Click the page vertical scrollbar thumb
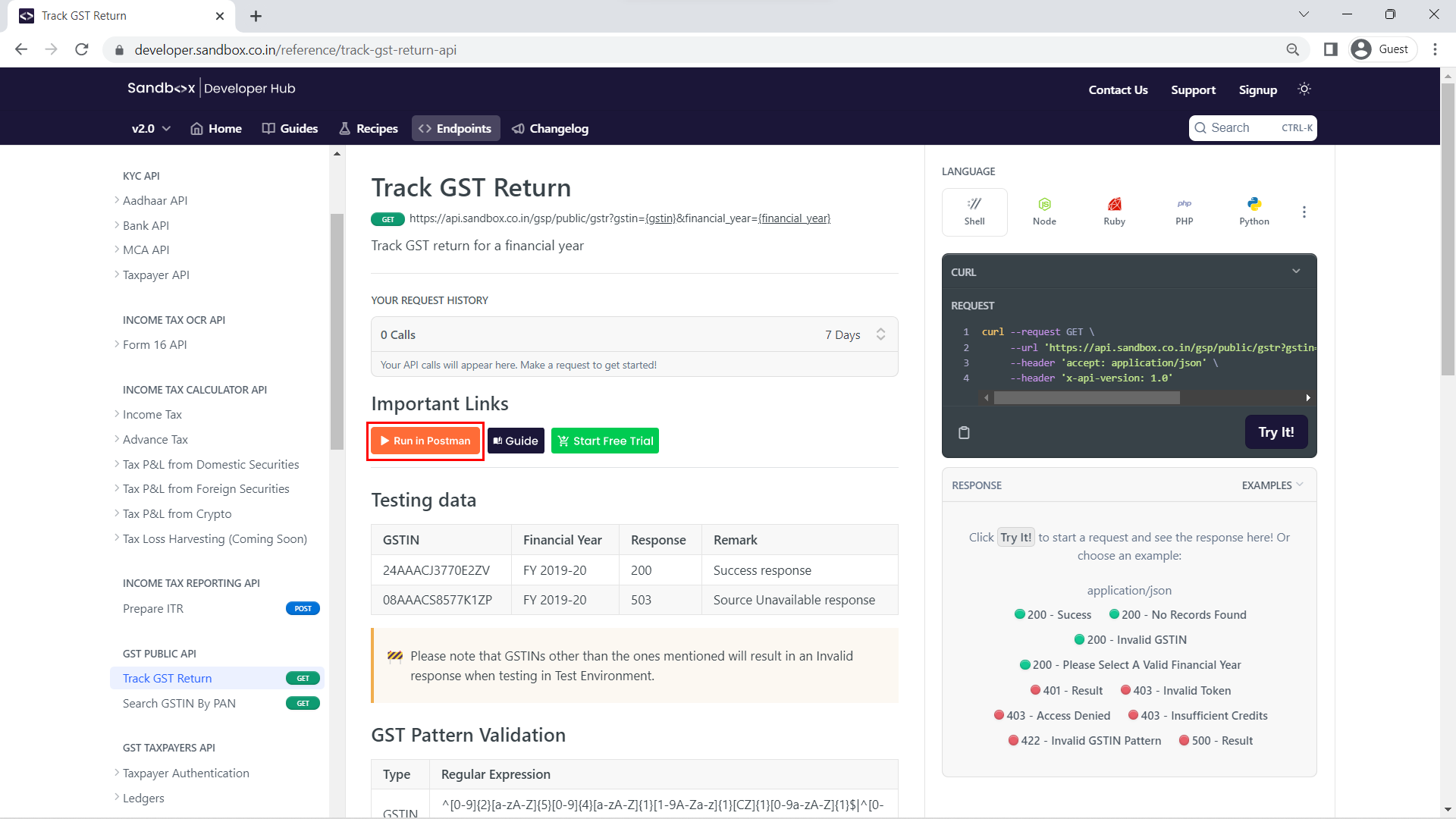 [1448, 227]
